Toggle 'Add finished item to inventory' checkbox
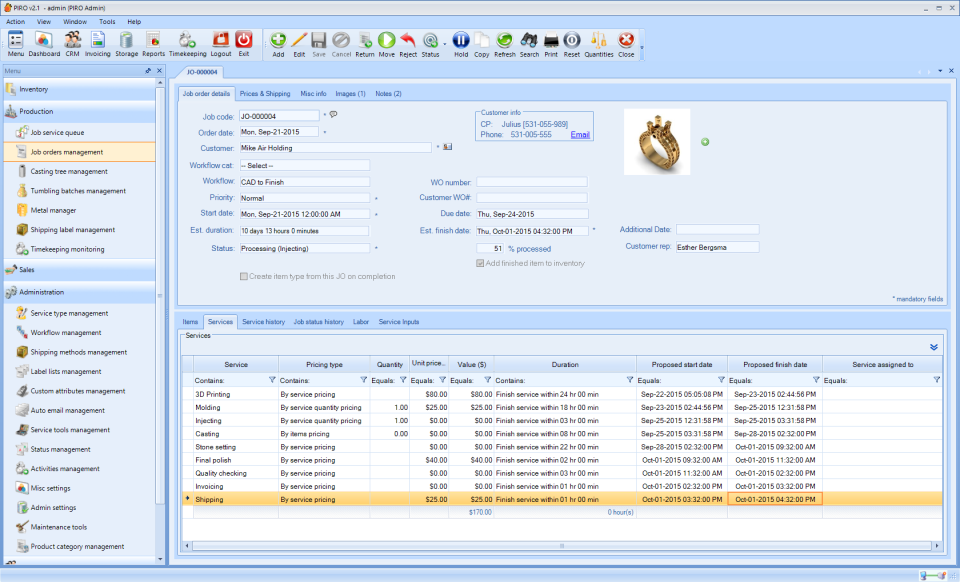This screenshot has width=960, height=582. pos(480,263)
